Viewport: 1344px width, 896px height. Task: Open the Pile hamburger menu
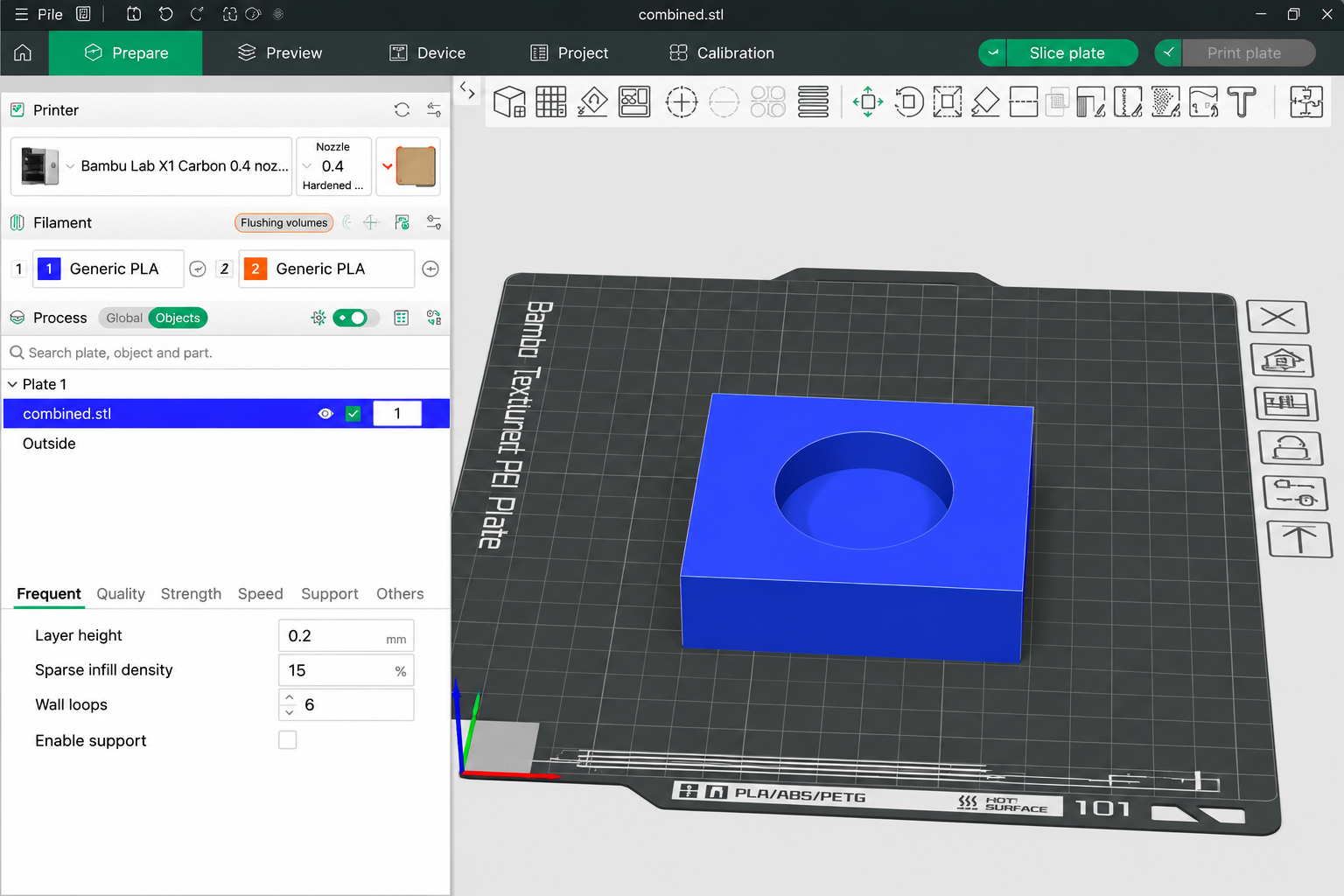point(22,14)
